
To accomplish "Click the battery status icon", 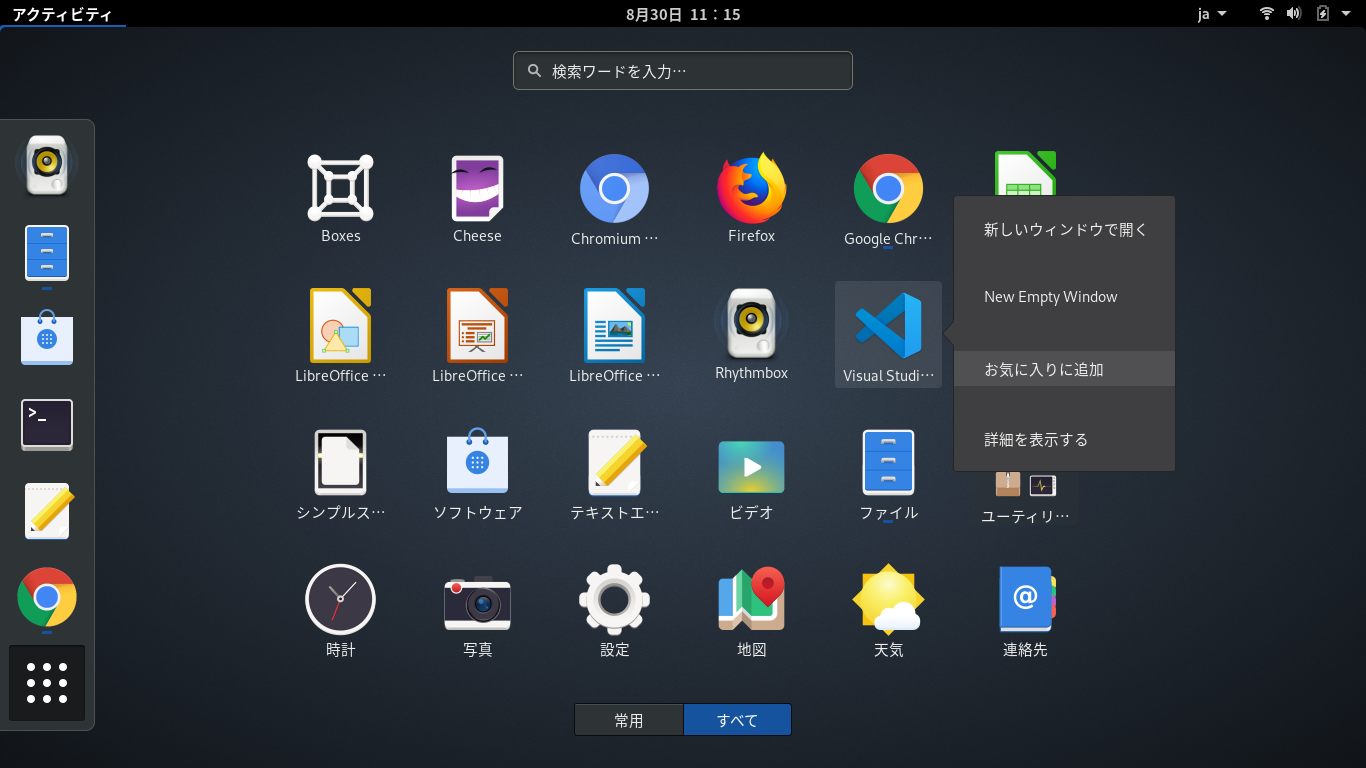I will pos(1323,14).
